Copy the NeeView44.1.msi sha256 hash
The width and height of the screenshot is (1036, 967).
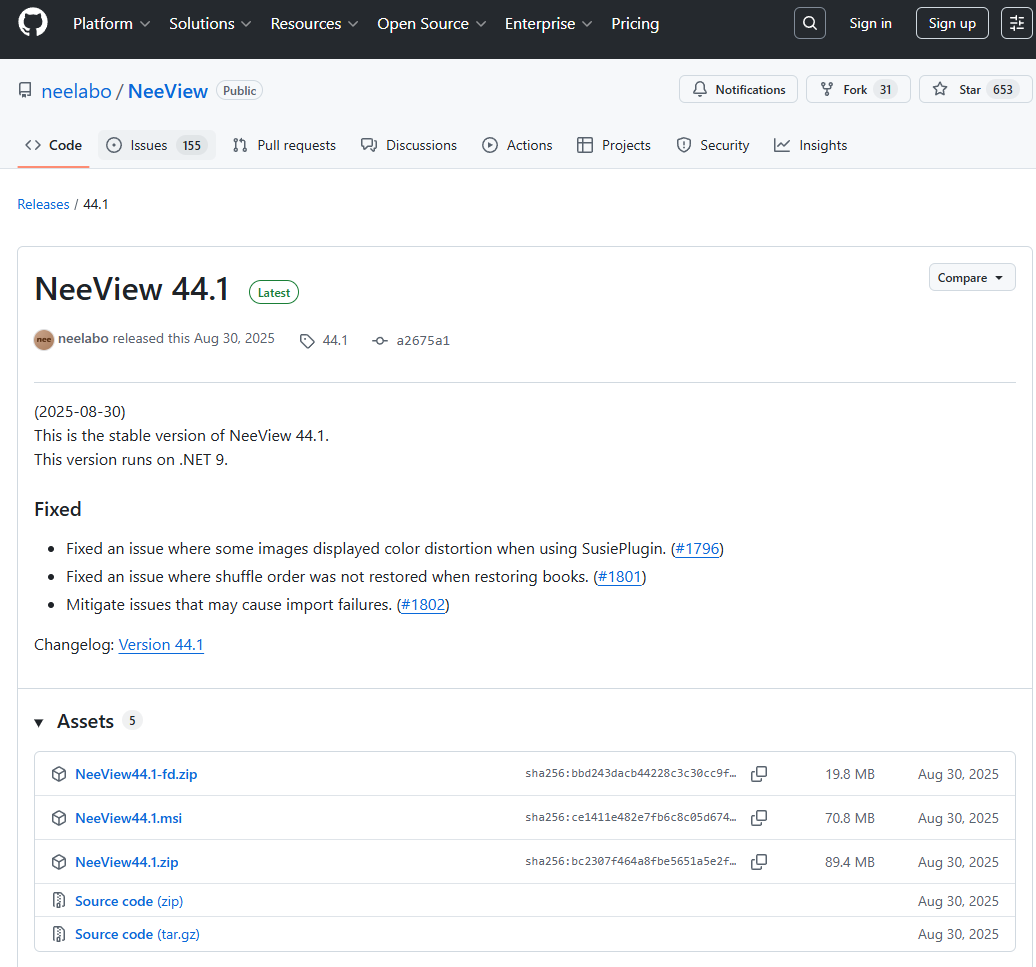pyautogui.click(x=759, y=818)
